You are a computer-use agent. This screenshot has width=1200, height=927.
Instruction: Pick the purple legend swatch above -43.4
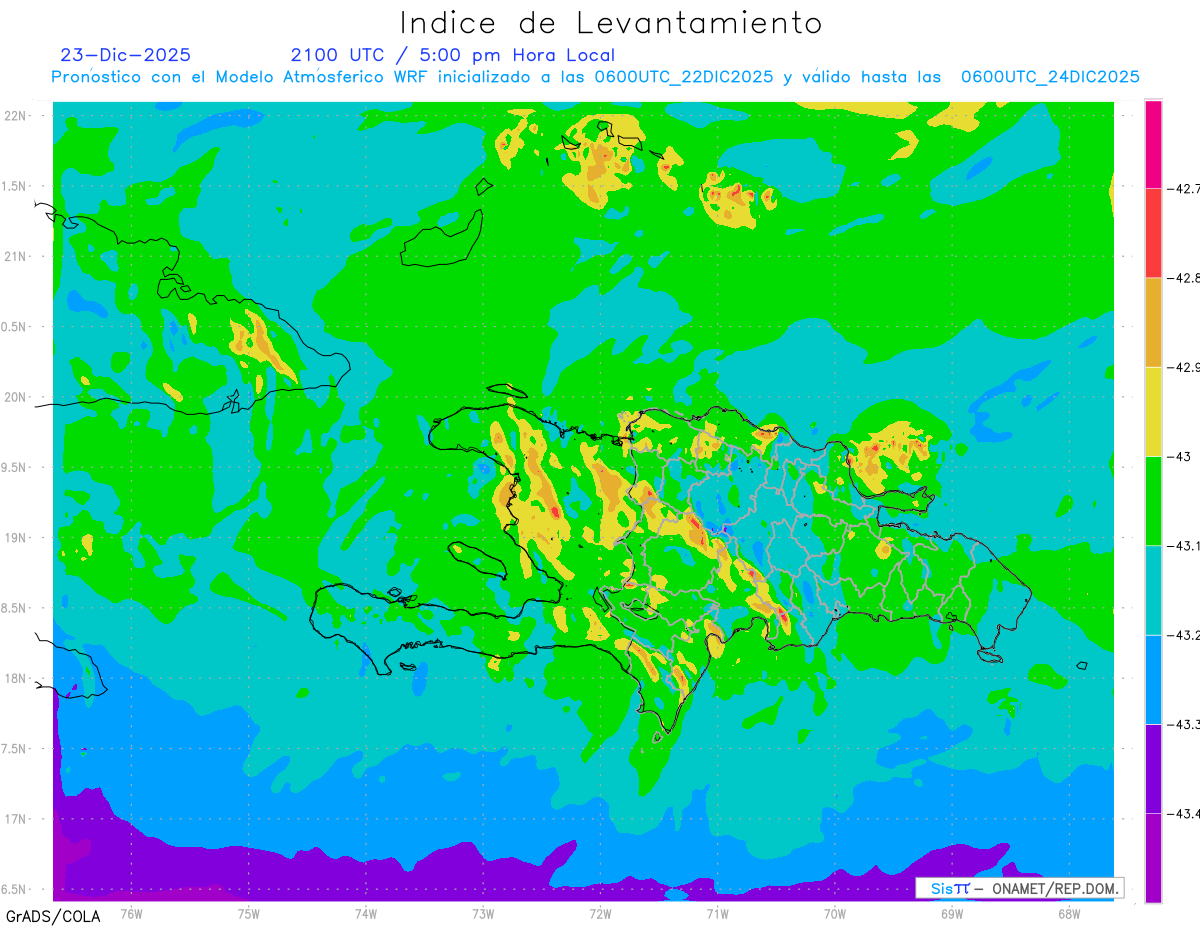1153,768
